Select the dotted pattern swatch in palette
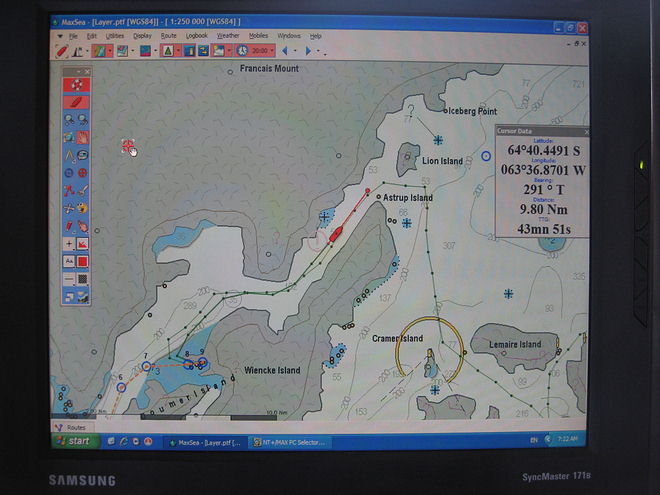Screen dimensions: 660x495 tap(83, 279)
